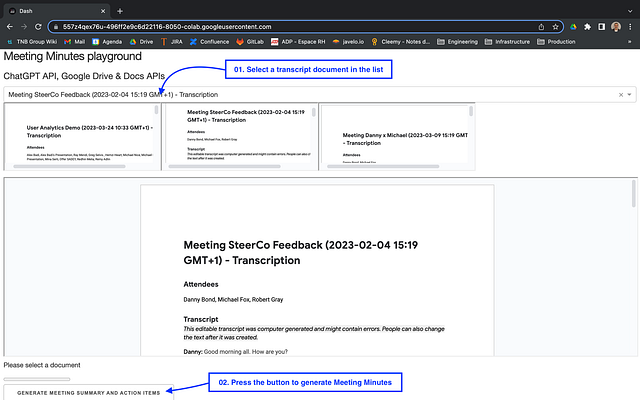
Task: Reload the page with the refresh icon
Action: [38, 27]
